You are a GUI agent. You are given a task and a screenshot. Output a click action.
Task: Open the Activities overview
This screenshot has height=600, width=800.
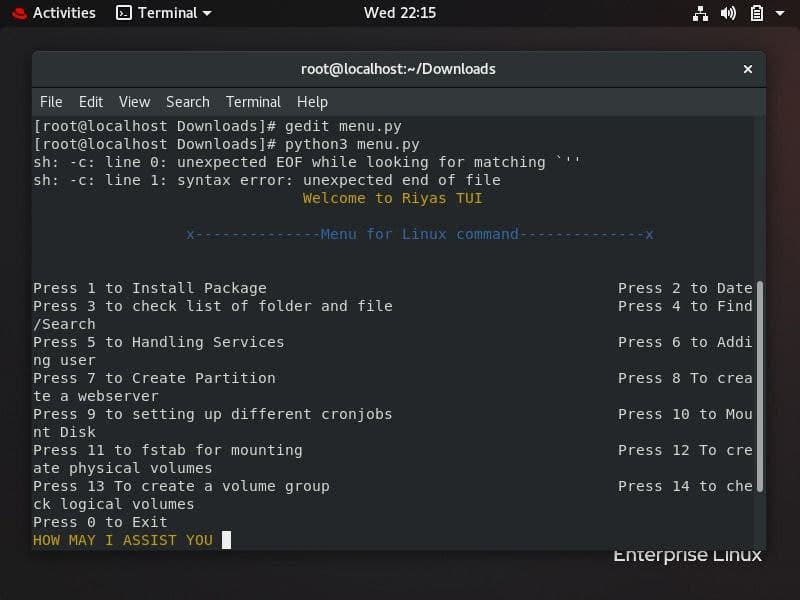pos(62,13)
